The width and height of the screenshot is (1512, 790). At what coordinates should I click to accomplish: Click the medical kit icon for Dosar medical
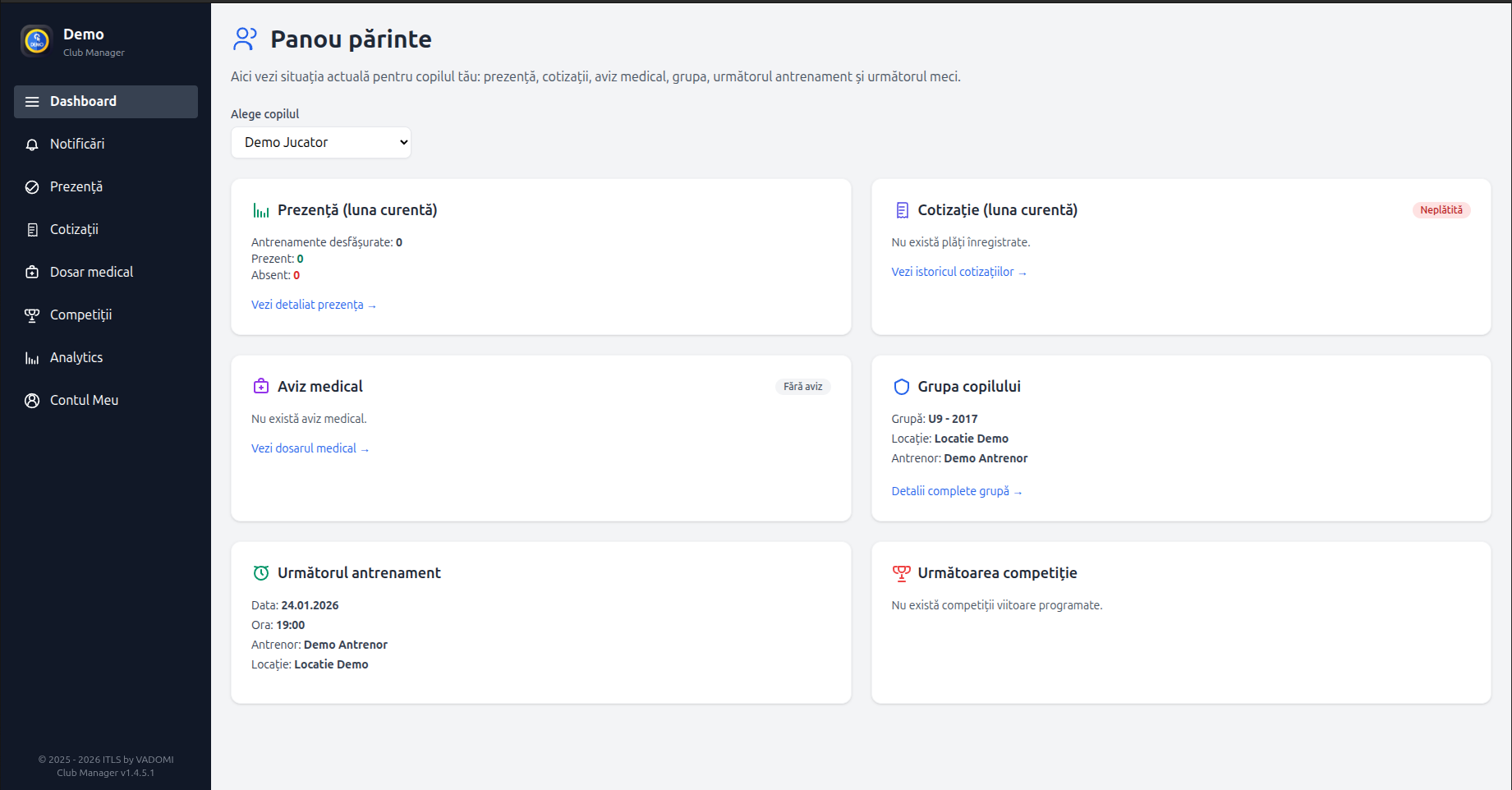32,273
